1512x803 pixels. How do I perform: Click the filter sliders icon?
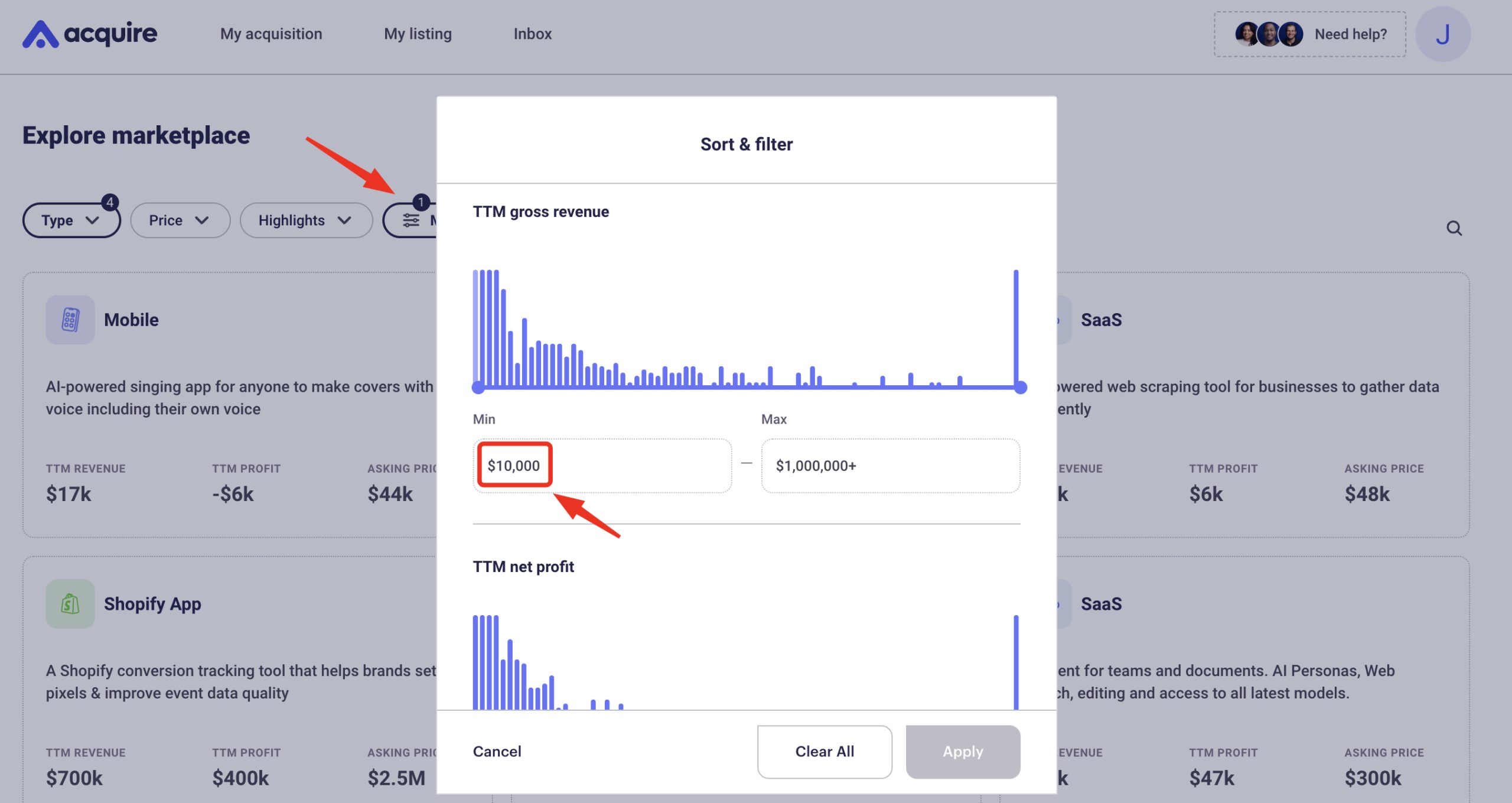pyautogui.click(x=411, y=220)
